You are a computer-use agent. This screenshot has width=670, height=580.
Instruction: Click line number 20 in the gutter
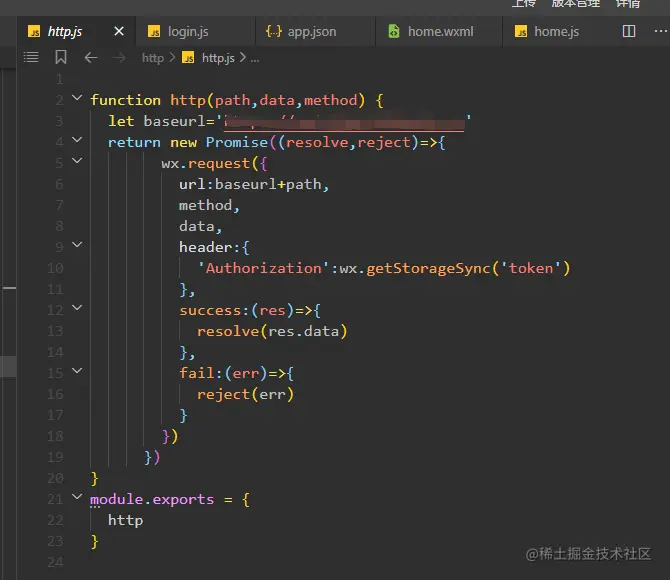pos(55,478)
